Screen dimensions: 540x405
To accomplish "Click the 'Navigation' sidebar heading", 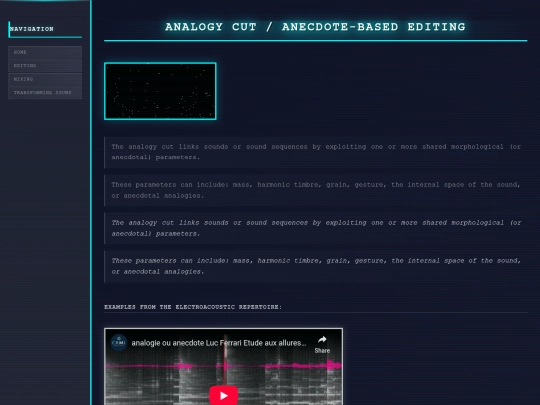I will (32, 29).
